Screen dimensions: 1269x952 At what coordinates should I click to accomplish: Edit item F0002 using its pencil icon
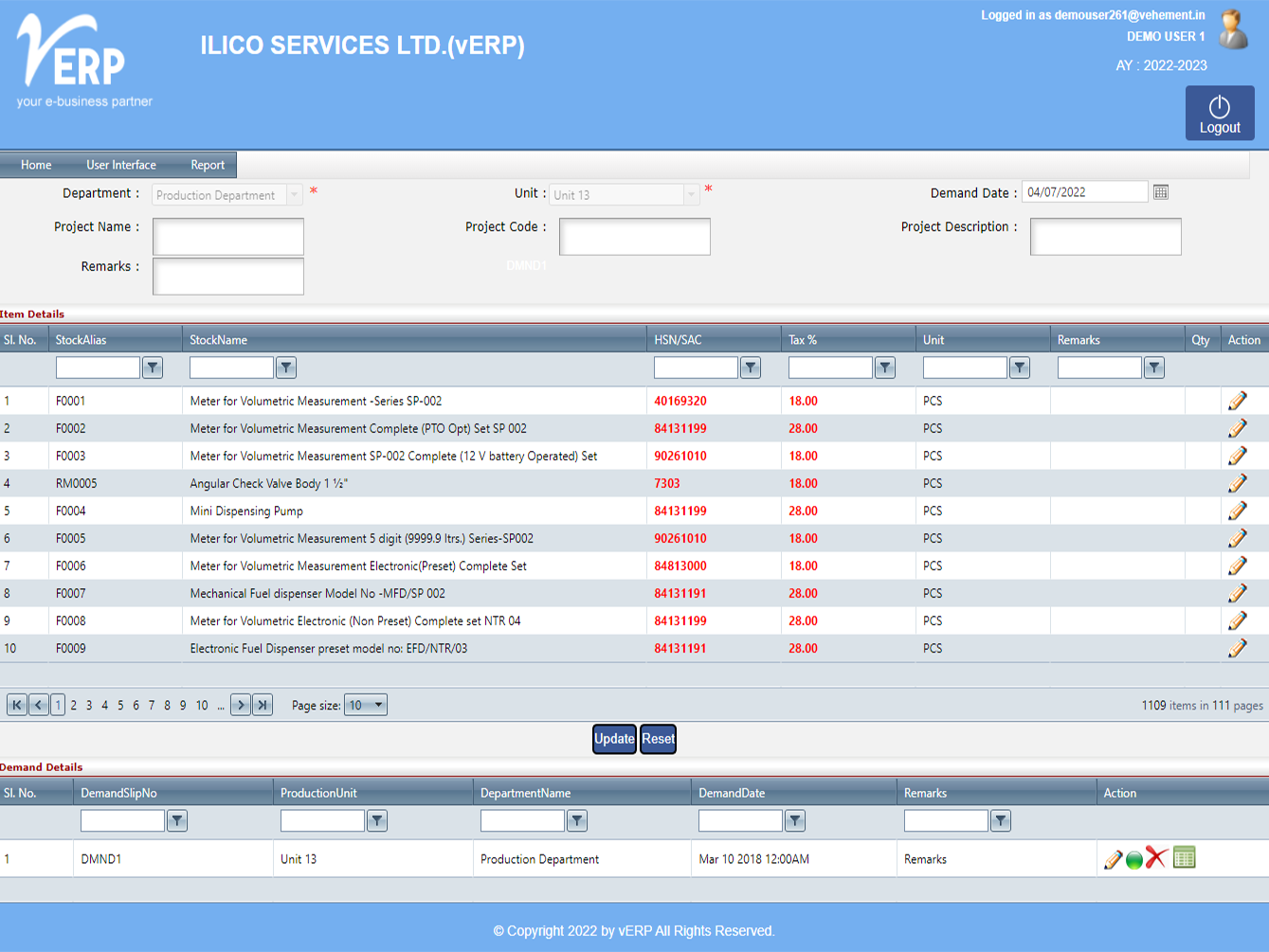pos(1237,428)
